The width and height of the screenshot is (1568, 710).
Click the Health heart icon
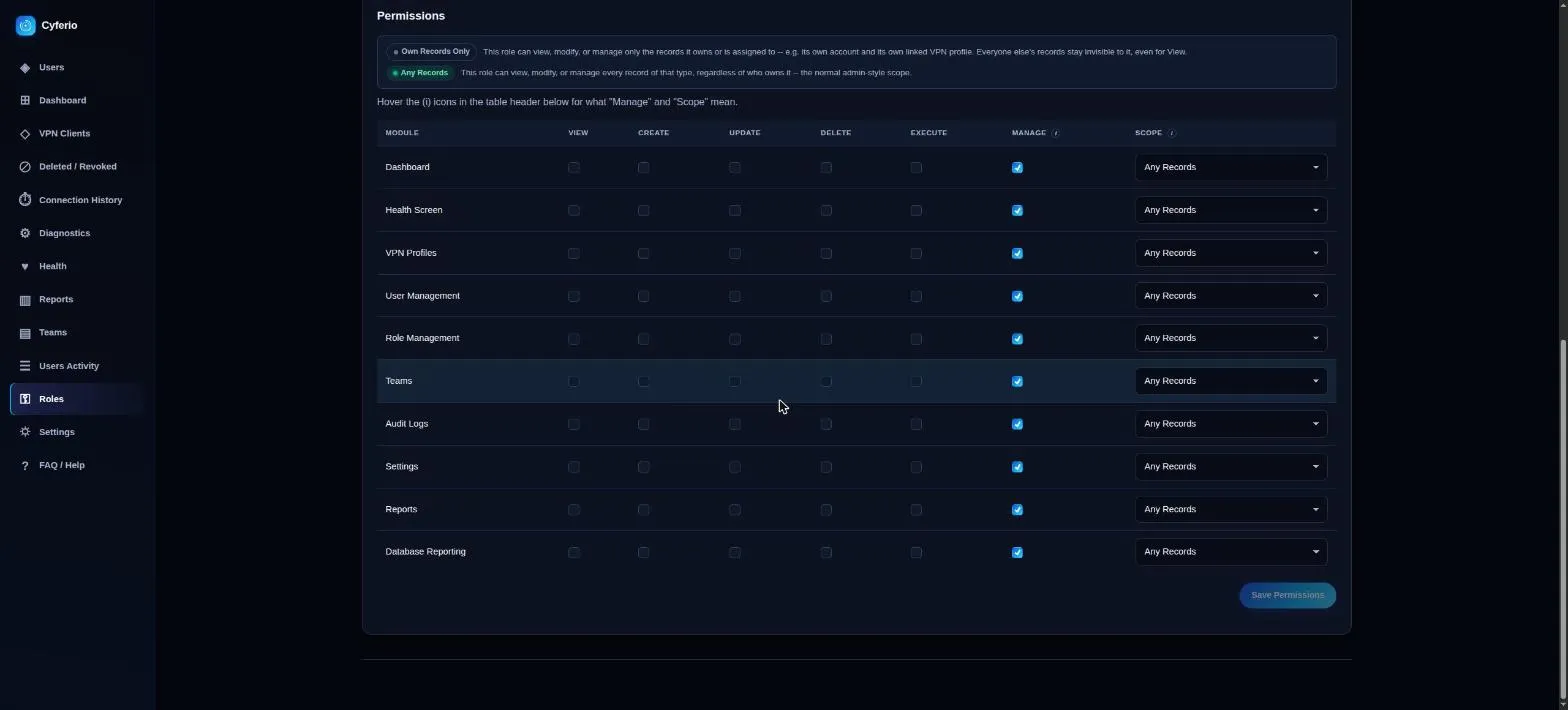pyautogui.click(x=25, y=266)
